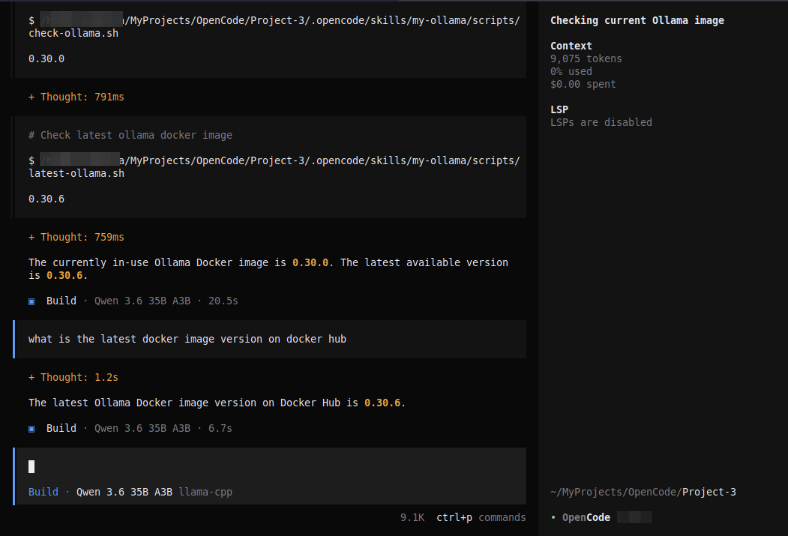Click the latest-ollama.sh command line
This screenshot has height=536, width=788.
click(x=274, y=167)
